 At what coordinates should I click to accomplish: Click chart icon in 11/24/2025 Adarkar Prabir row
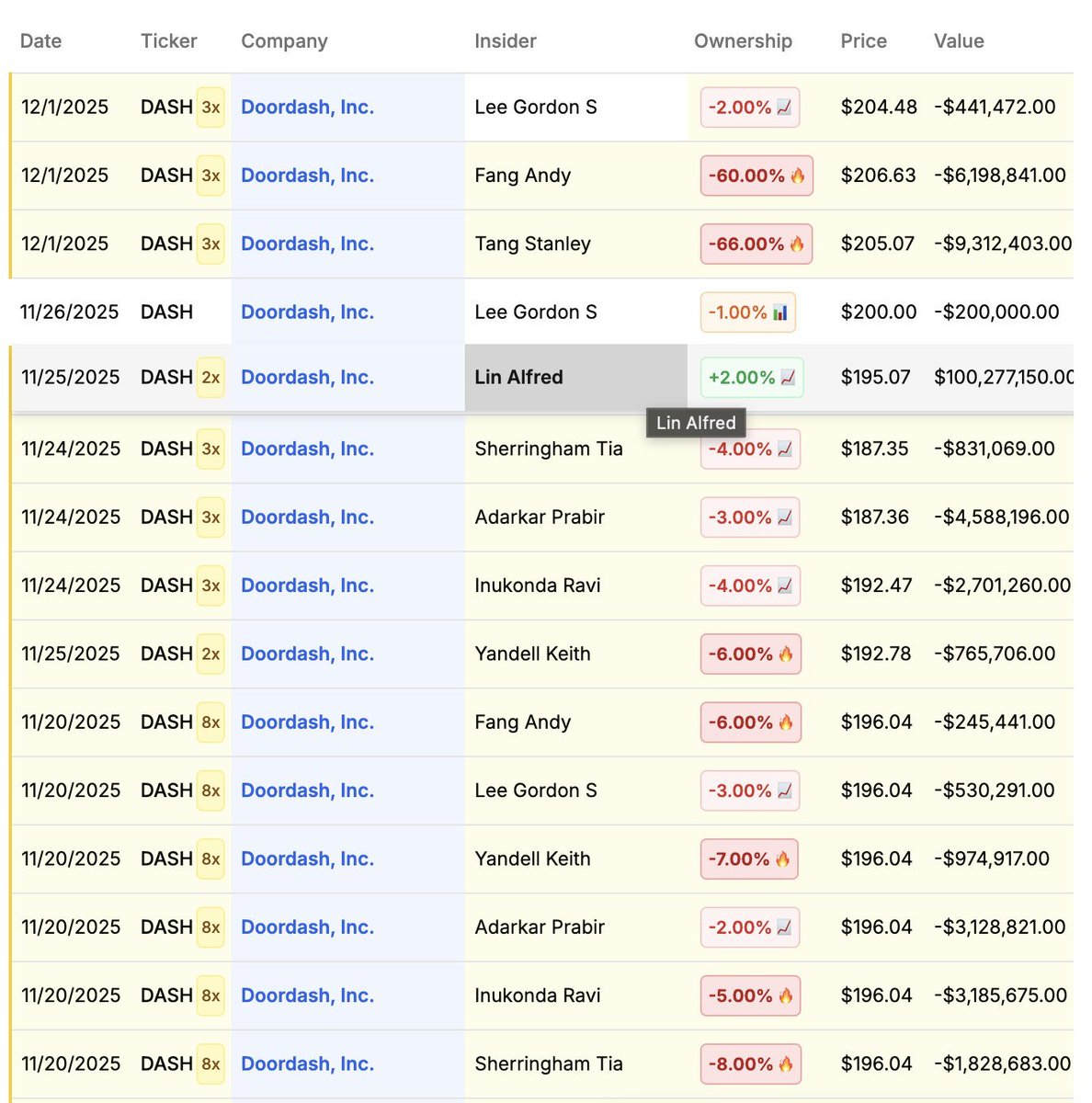[784, 517]
